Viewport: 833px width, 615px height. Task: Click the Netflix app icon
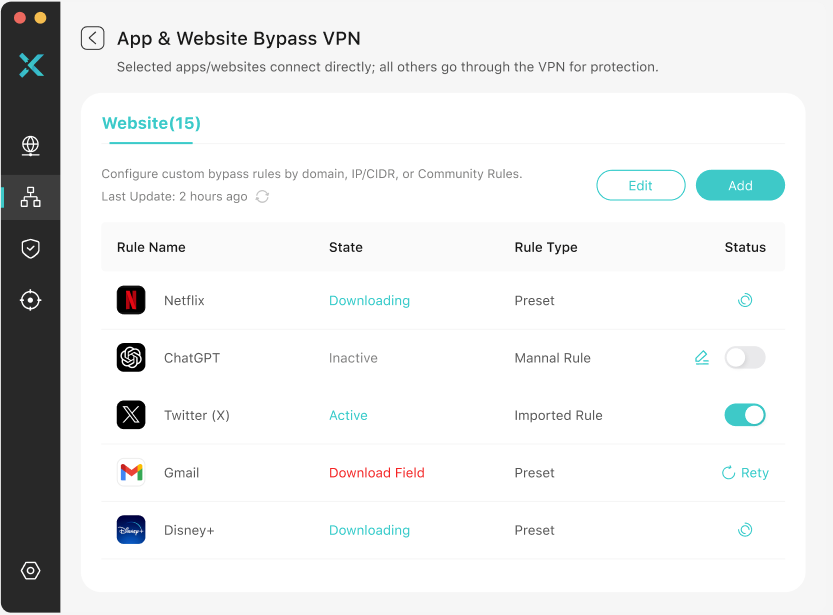point(131,300)
